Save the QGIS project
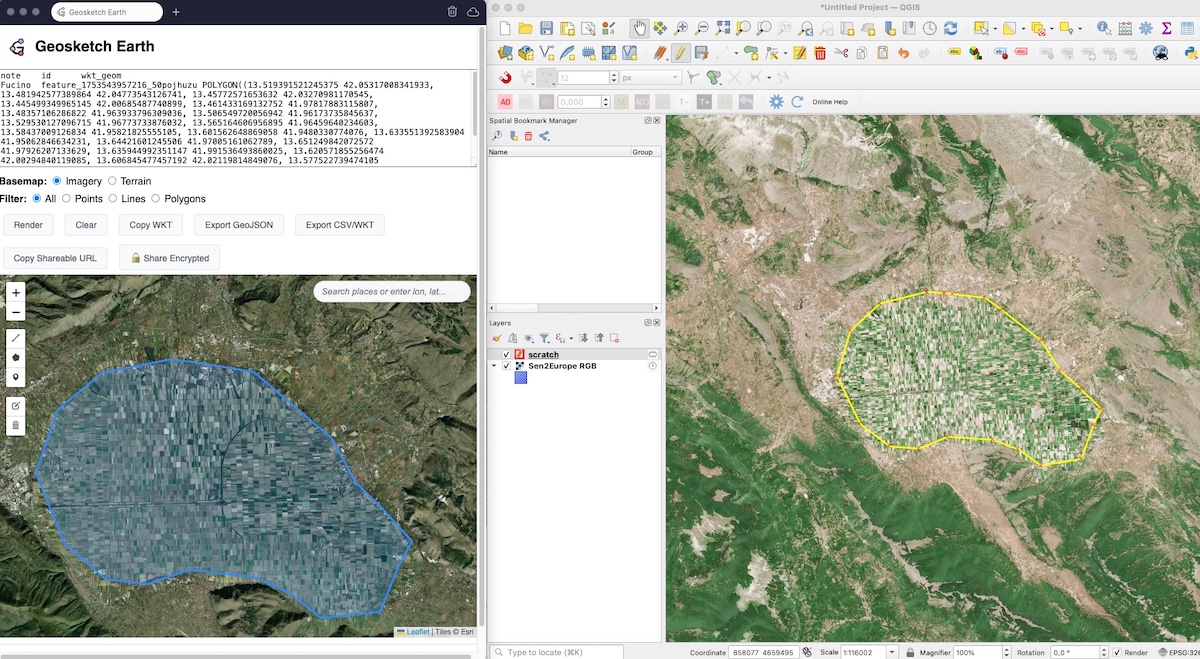1200x659 pixels. click(x=546, y=28)
